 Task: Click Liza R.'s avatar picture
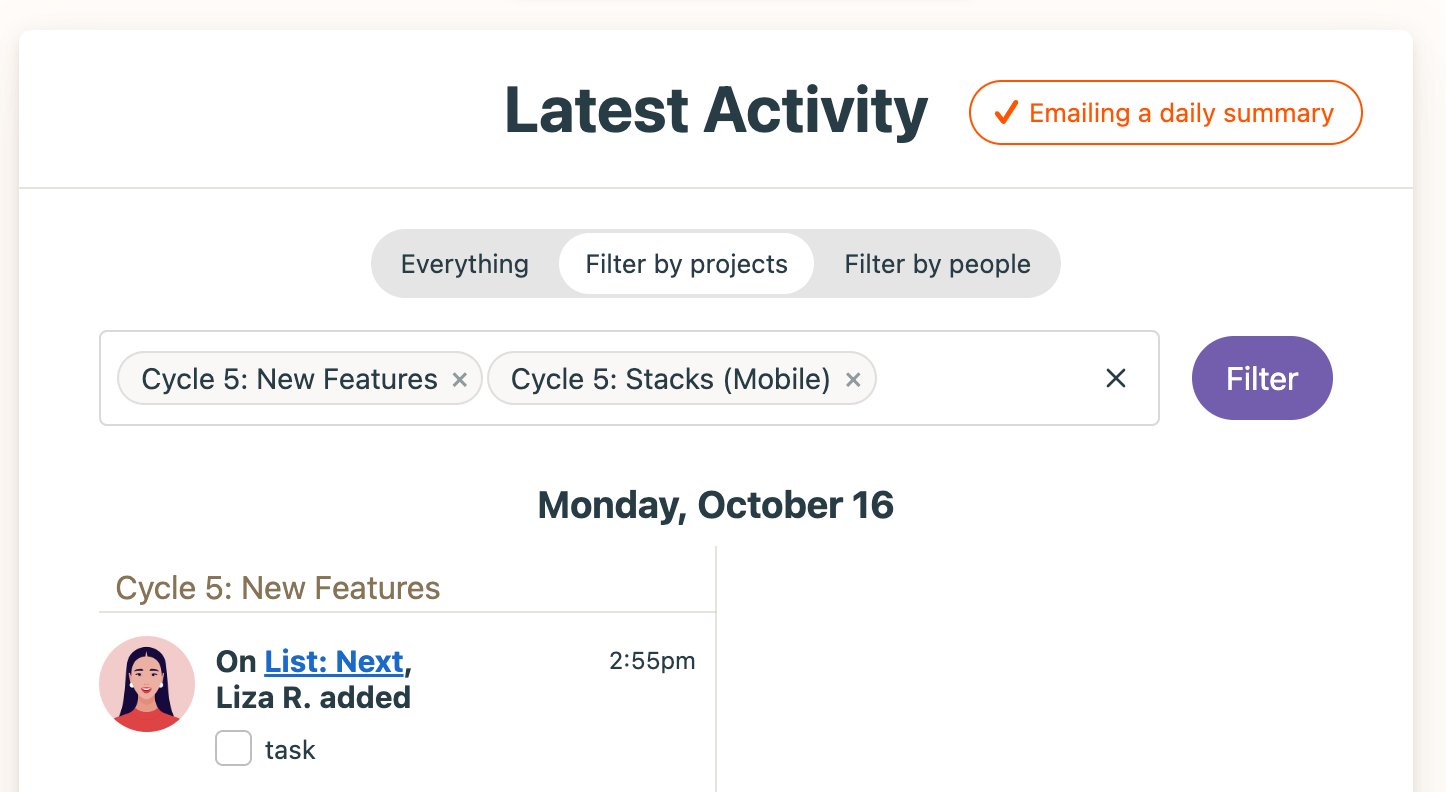147,684
